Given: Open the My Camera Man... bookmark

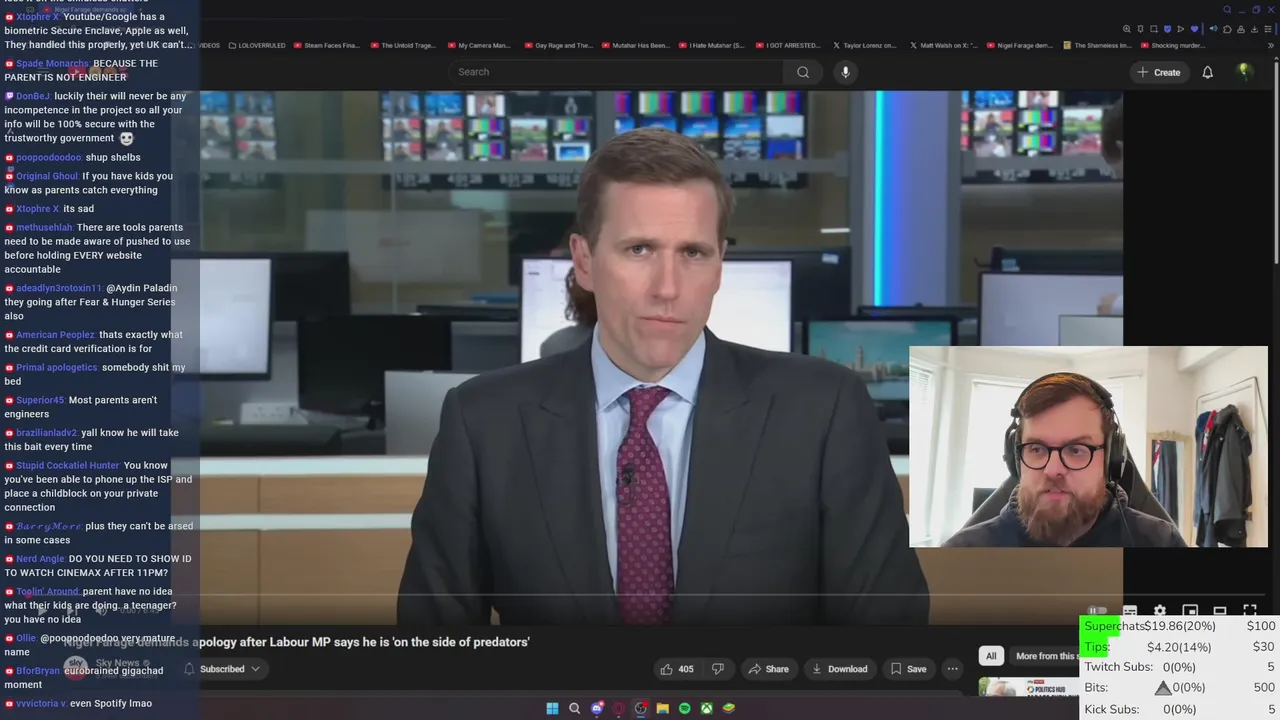Looking at the screenshot, I should (x=479, y=45).
